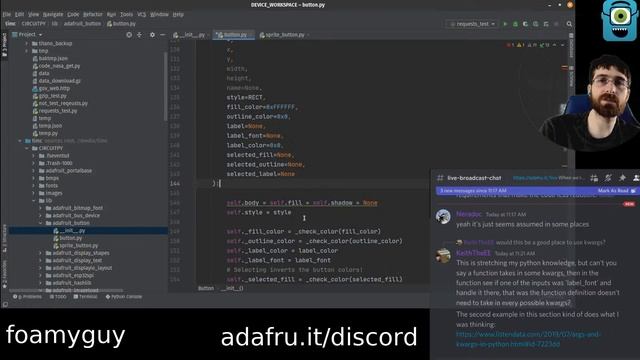Click the Neradoc avatar in Discord

(443, 216)
